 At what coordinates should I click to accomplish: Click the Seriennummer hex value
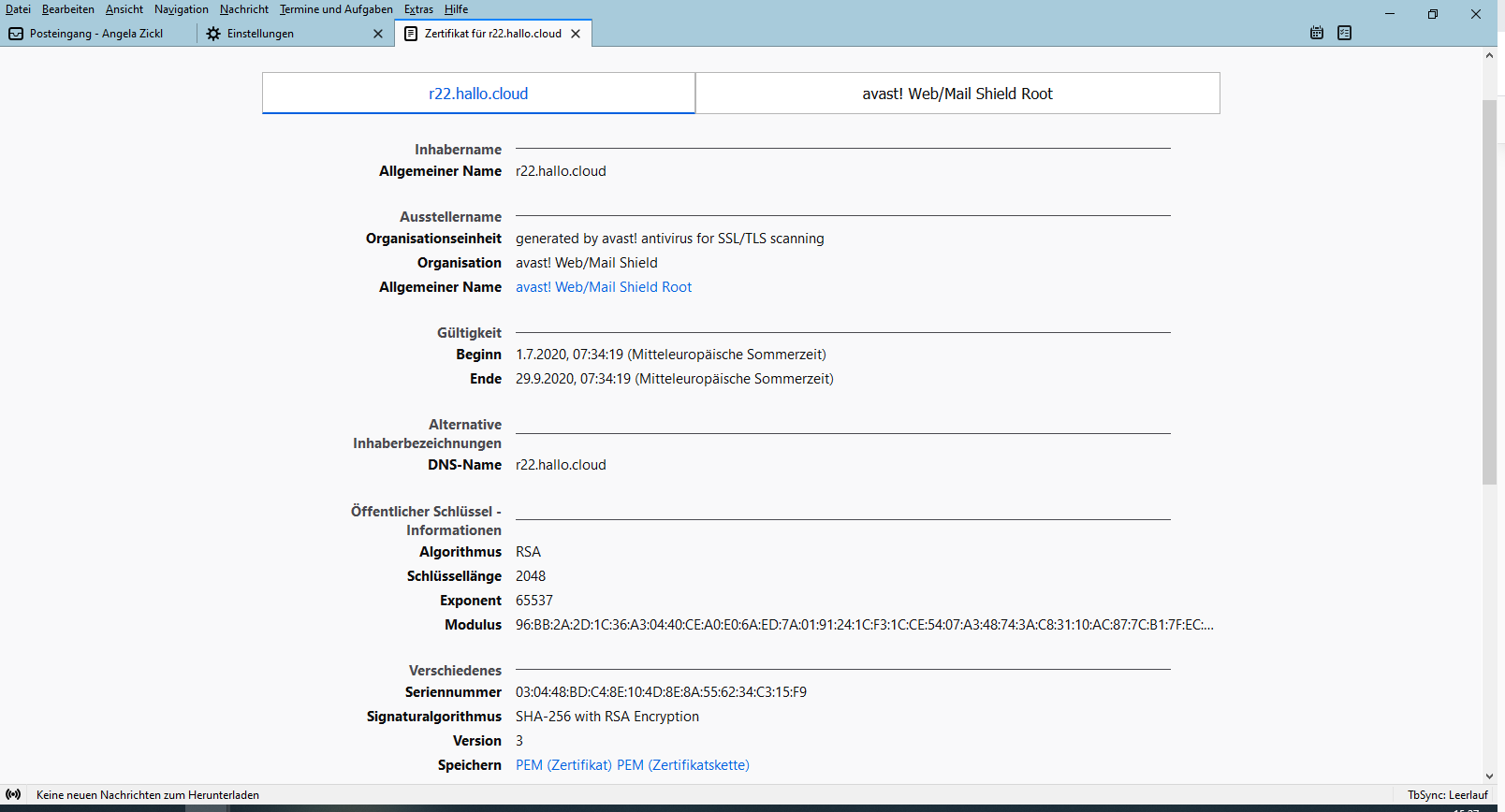click(661, 692)
